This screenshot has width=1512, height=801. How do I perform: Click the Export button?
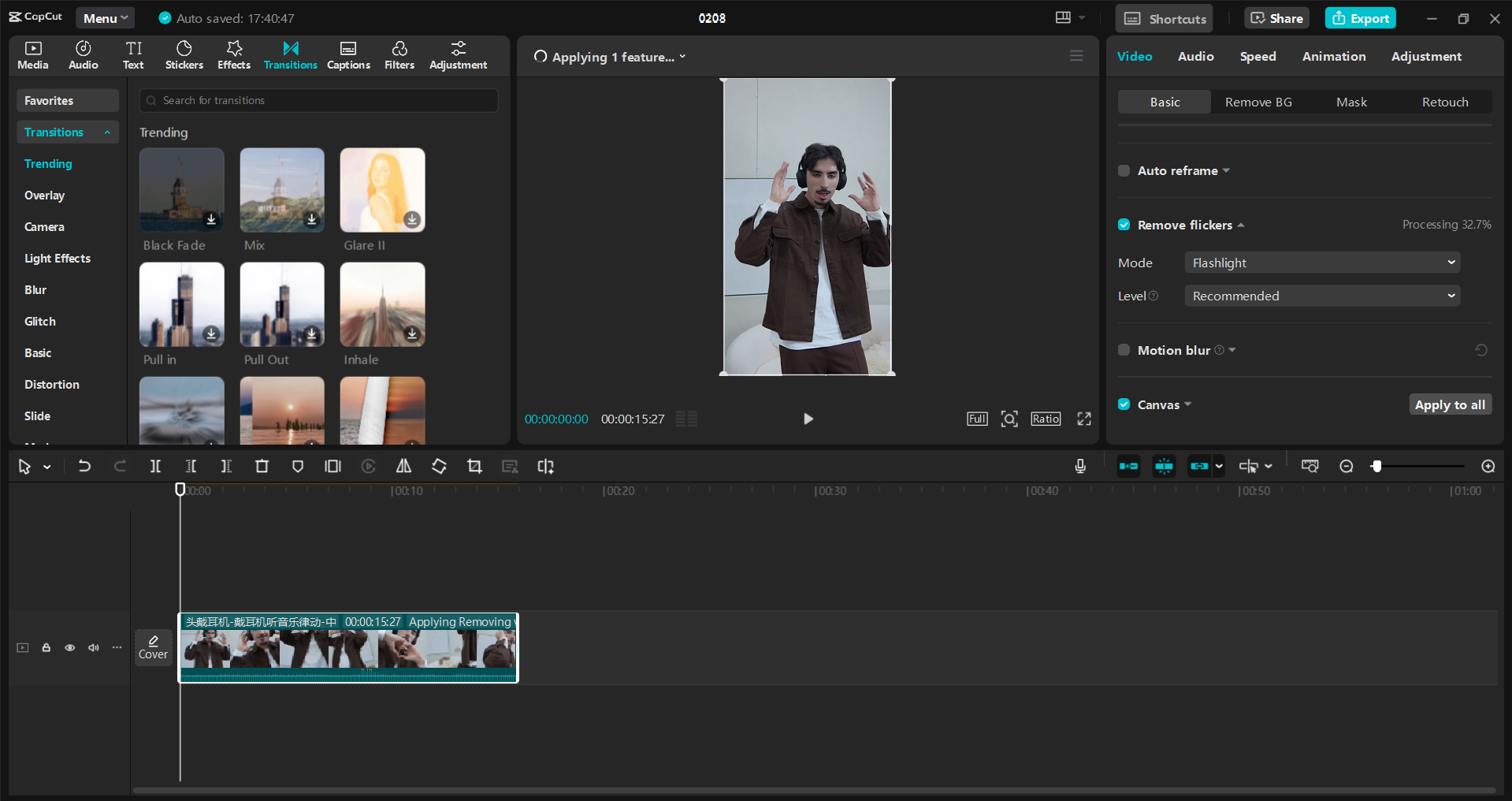coord(1359,17)
